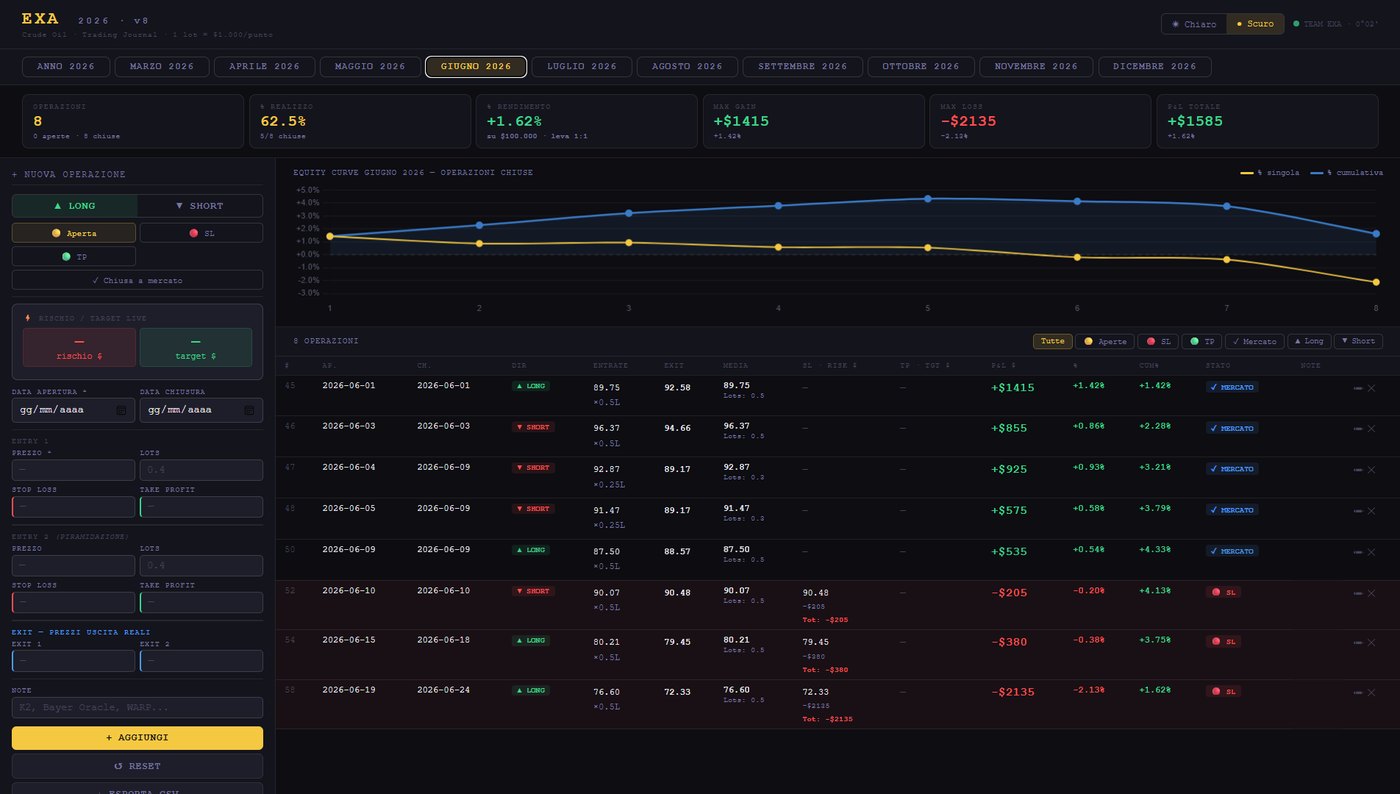Click the MAX LOSS summary card
1400x794 pixels.
tap(1040, 121)
